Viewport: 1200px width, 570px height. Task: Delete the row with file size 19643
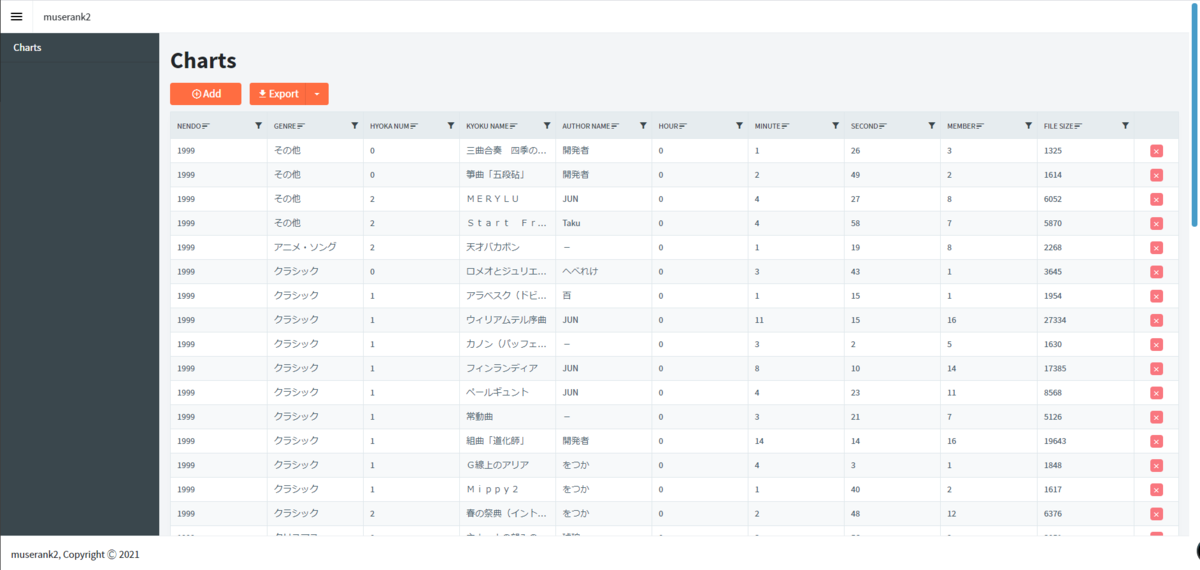click(1156, 441)
